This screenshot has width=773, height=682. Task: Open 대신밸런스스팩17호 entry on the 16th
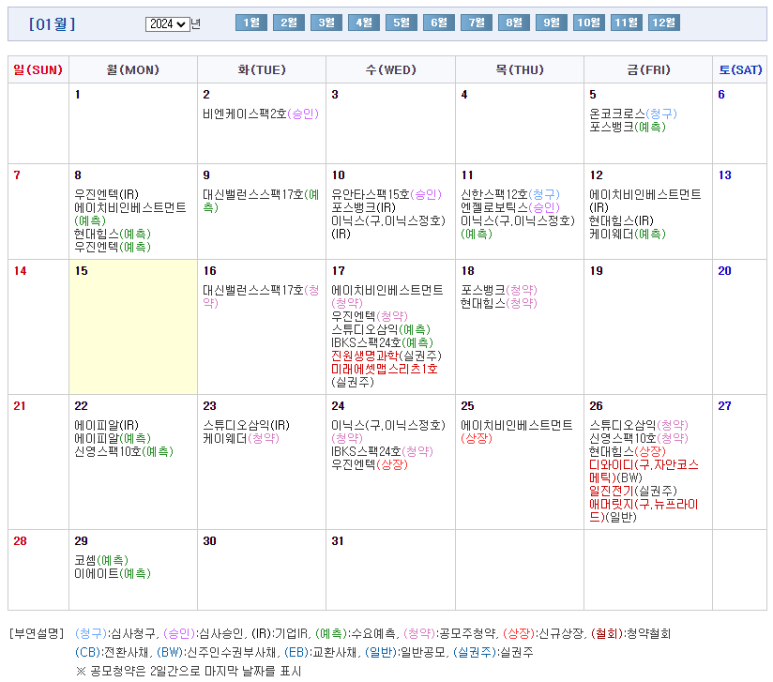pos(261,296)
